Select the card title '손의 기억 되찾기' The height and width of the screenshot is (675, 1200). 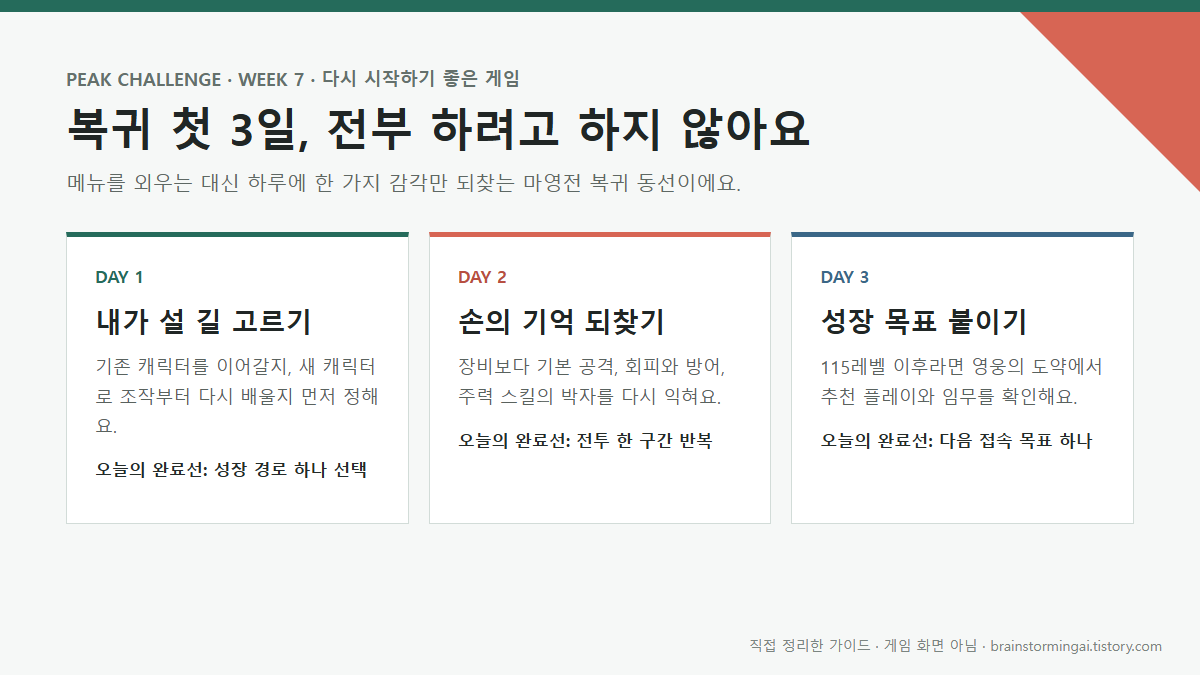click(562, 322)
